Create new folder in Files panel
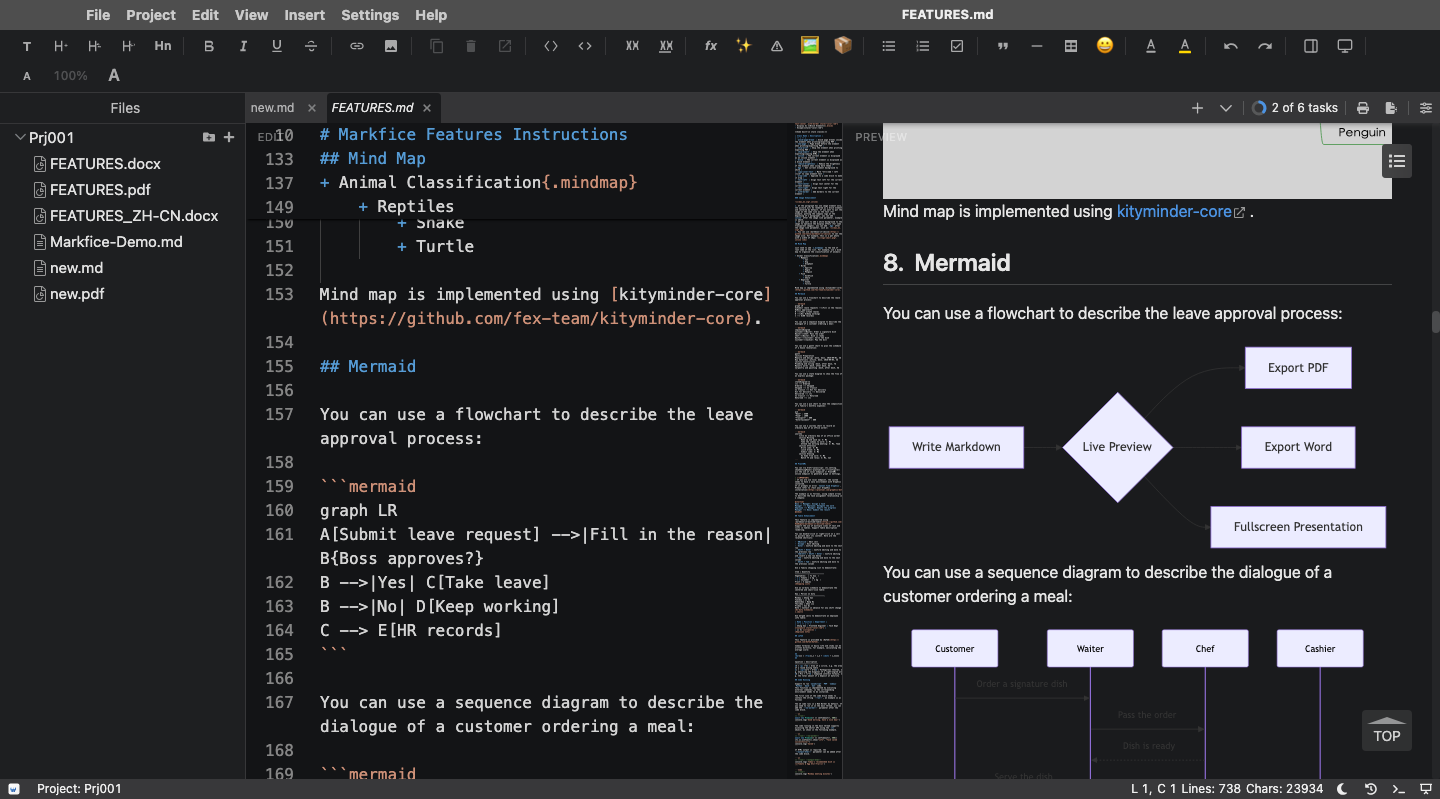This screenshot has height=799, width=1440. 209,137
